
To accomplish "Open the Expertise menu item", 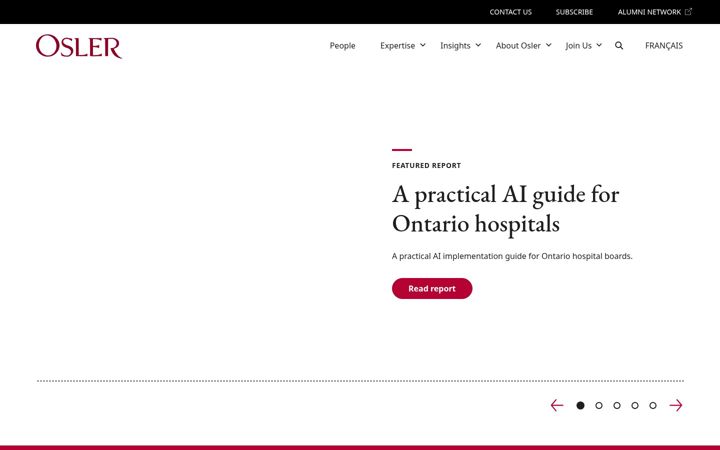I will [x=397, y=45].
